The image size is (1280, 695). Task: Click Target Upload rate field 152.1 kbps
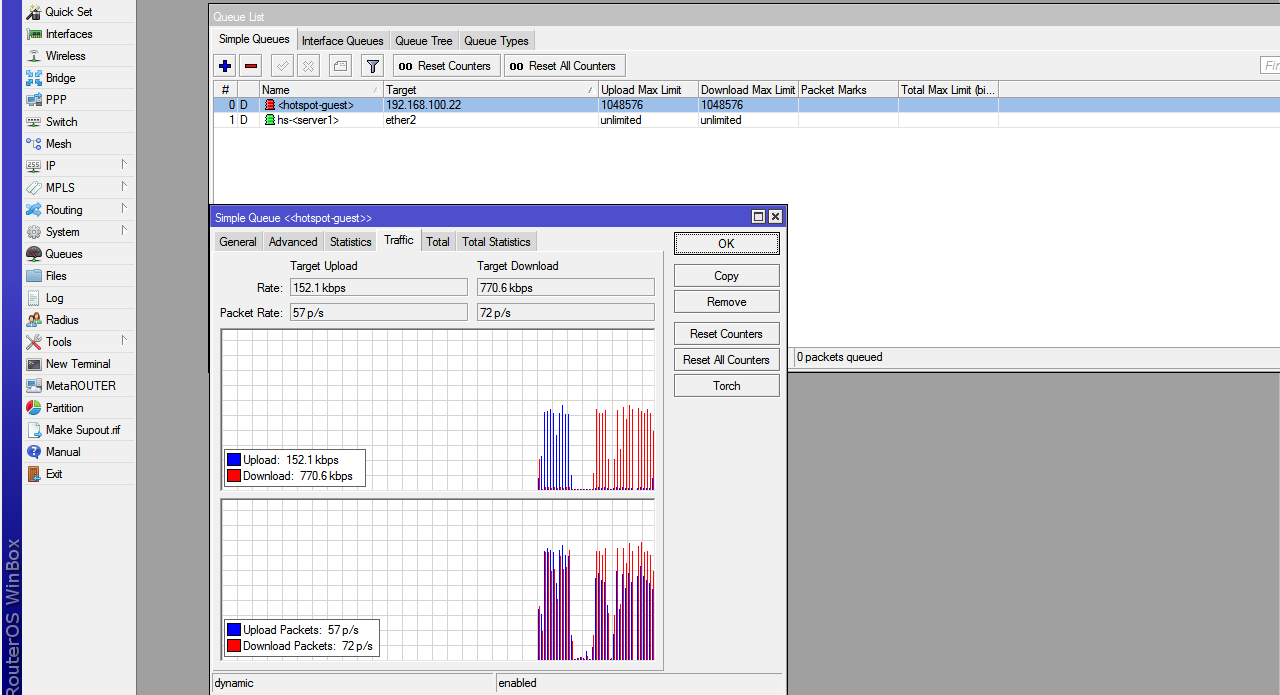(x=378, y=288)
